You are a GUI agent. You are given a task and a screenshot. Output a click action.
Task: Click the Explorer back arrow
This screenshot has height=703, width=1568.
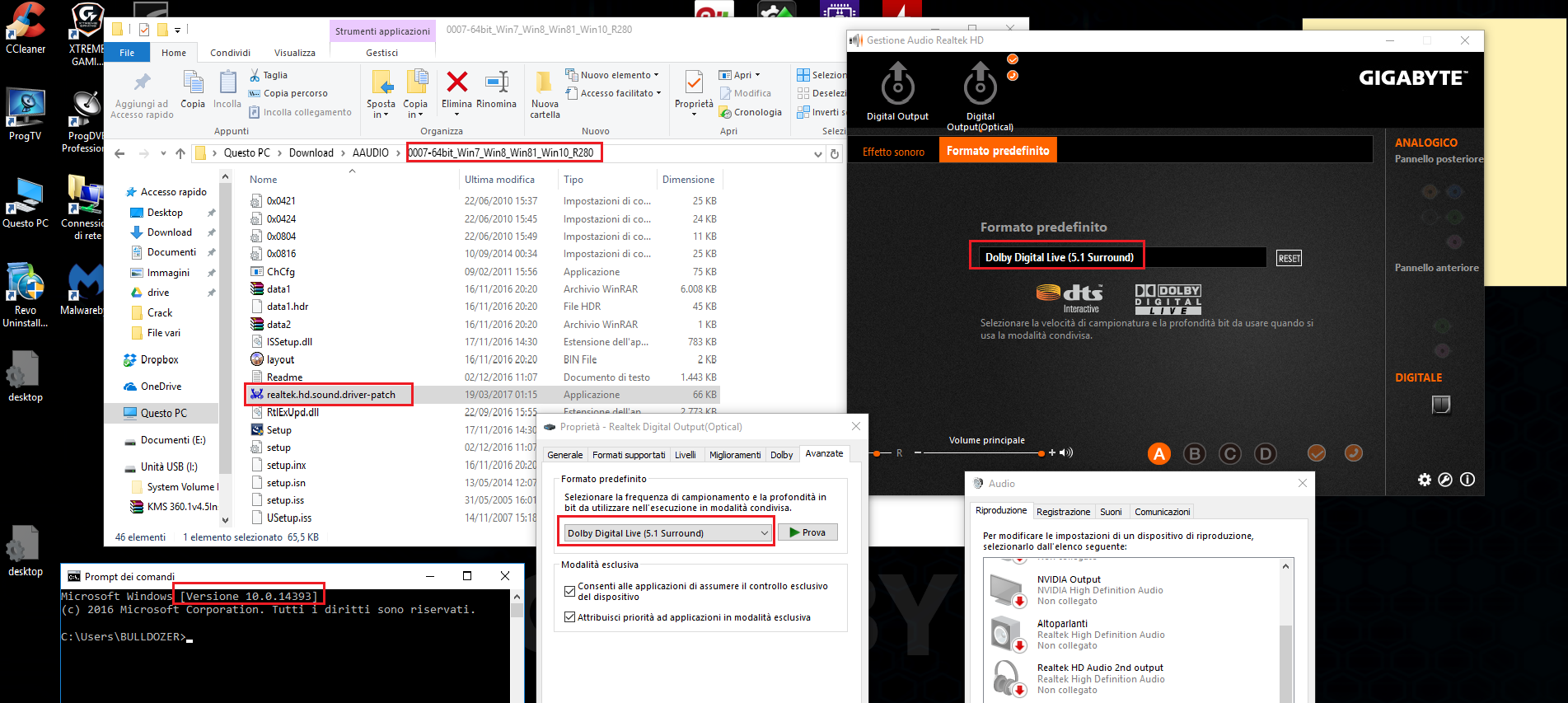120,153
